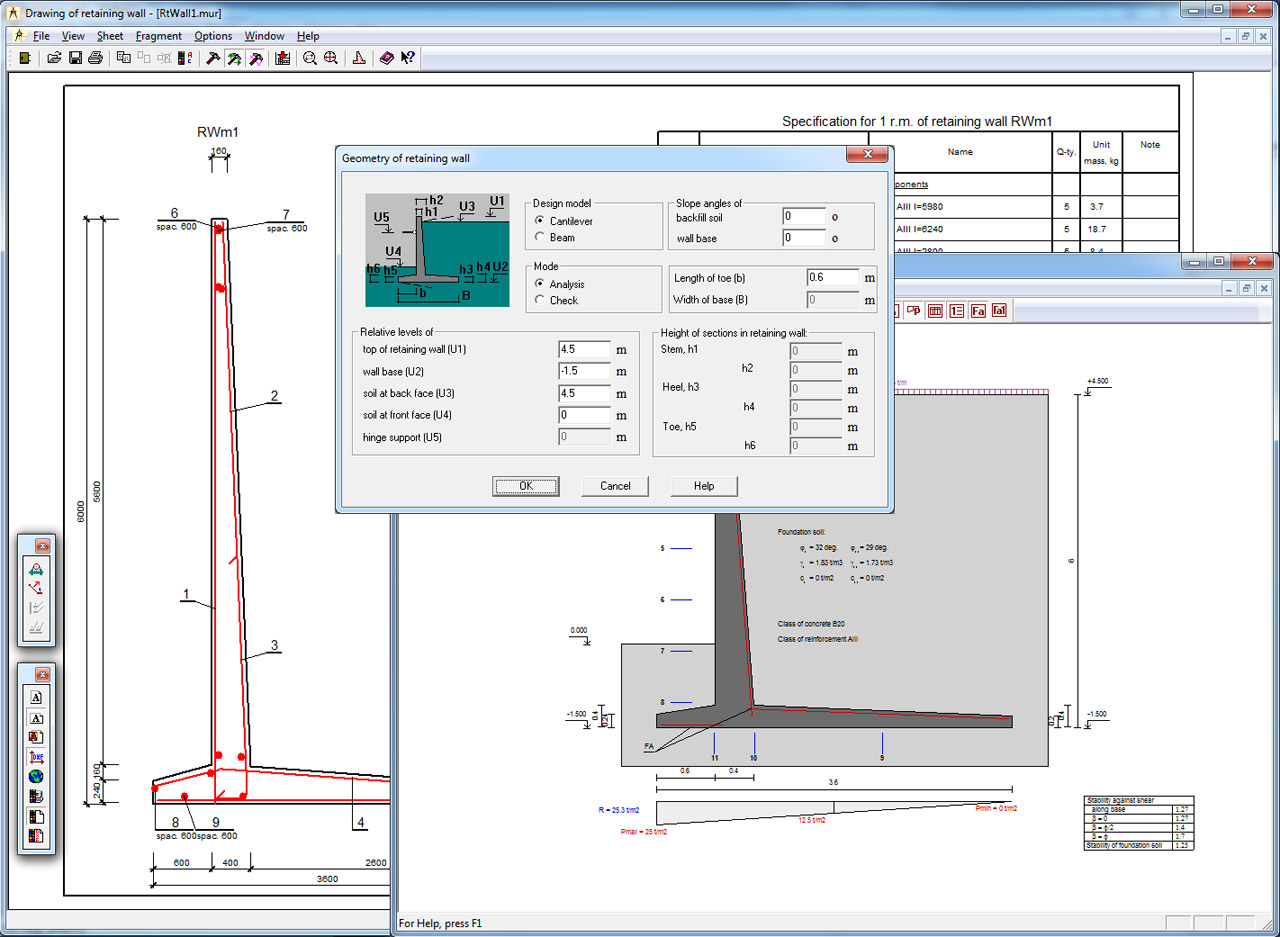This screenshot has height=937, width=1280.
Task: Click the globe icon in floating palette
Action: click(x=36, y=777)
